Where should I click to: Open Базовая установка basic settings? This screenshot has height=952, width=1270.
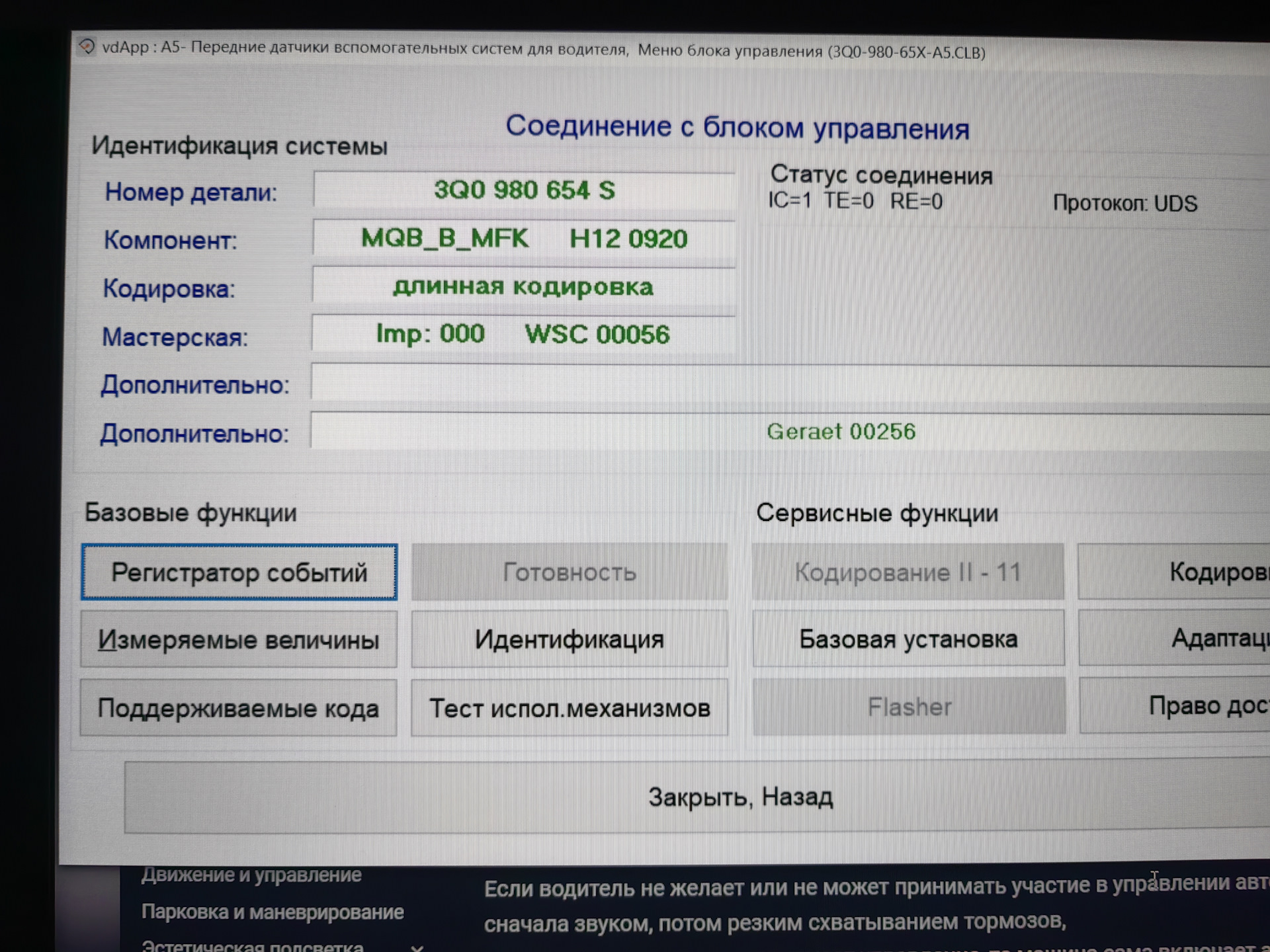click(x=908, y=639)
